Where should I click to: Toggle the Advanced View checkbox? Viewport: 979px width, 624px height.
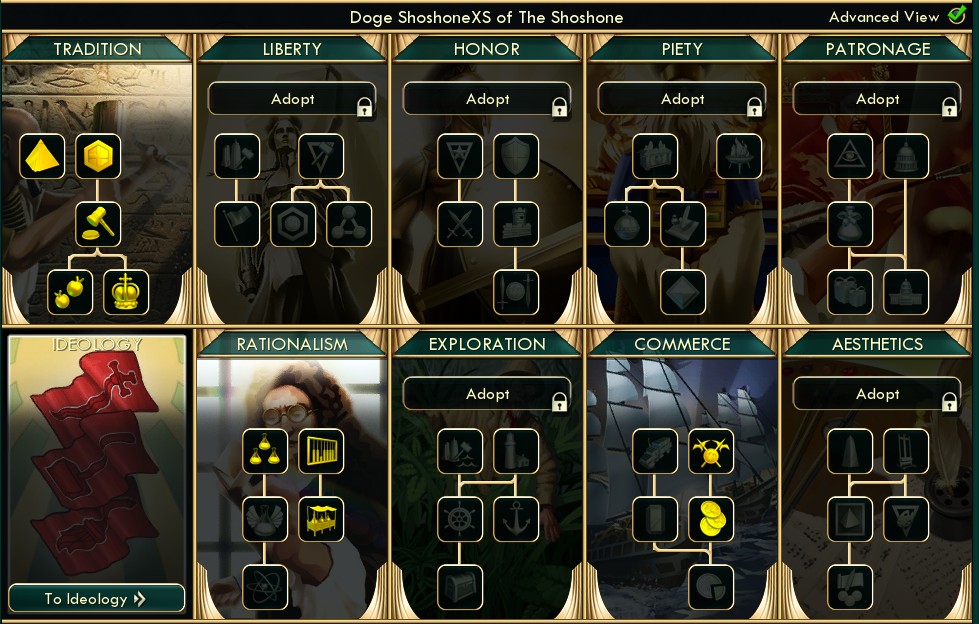click(x=957, y=15)
